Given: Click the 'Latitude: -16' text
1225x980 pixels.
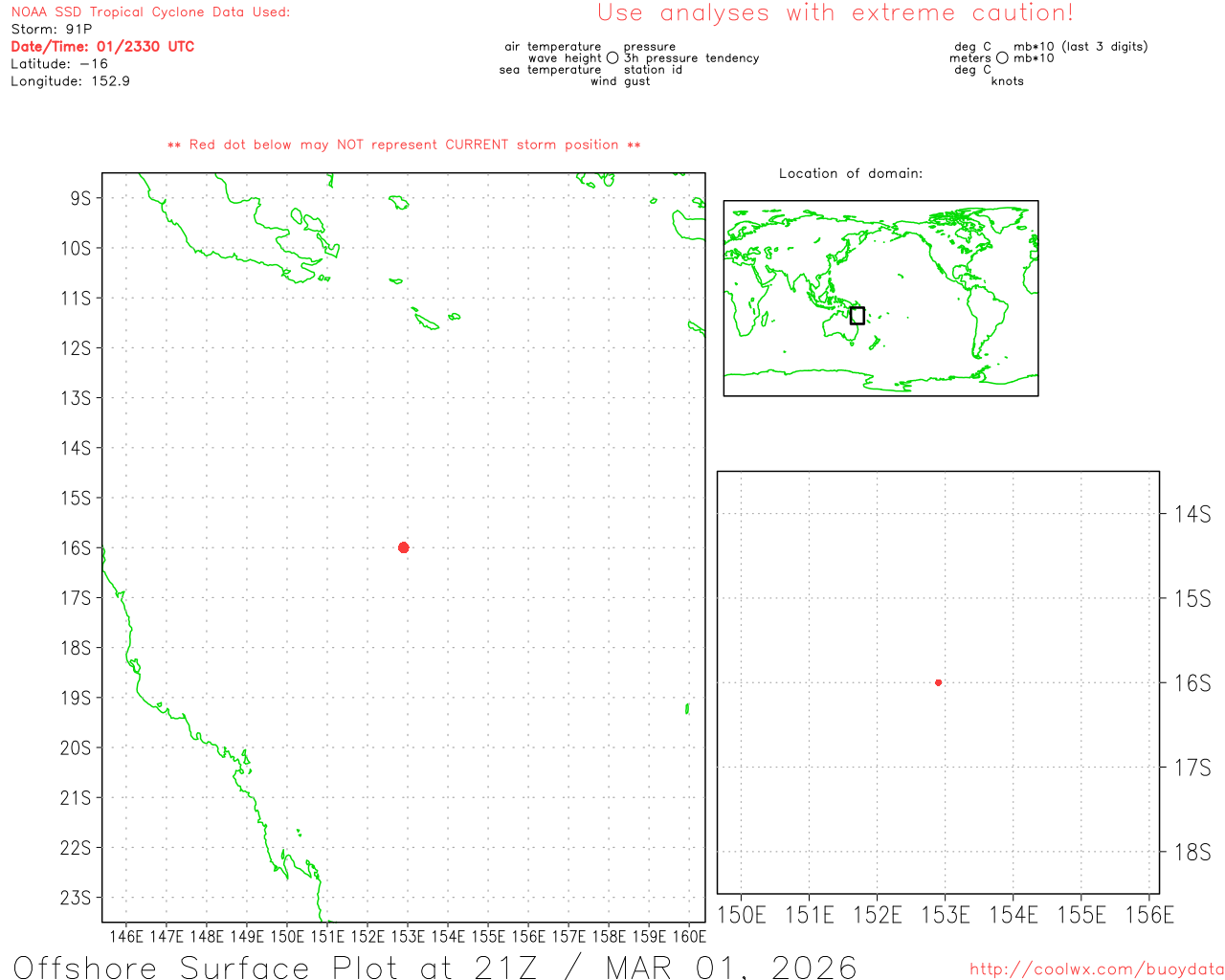Looking at the screenshot, I should coord(59,64).
